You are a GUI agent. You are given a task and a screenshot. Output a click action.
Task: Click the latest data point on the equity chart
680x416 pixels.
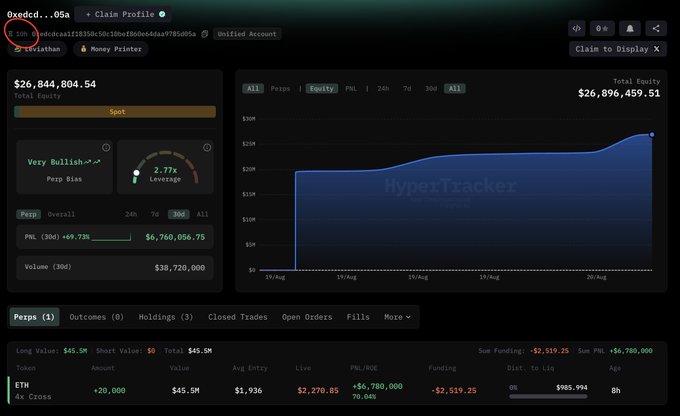point(651,135)
